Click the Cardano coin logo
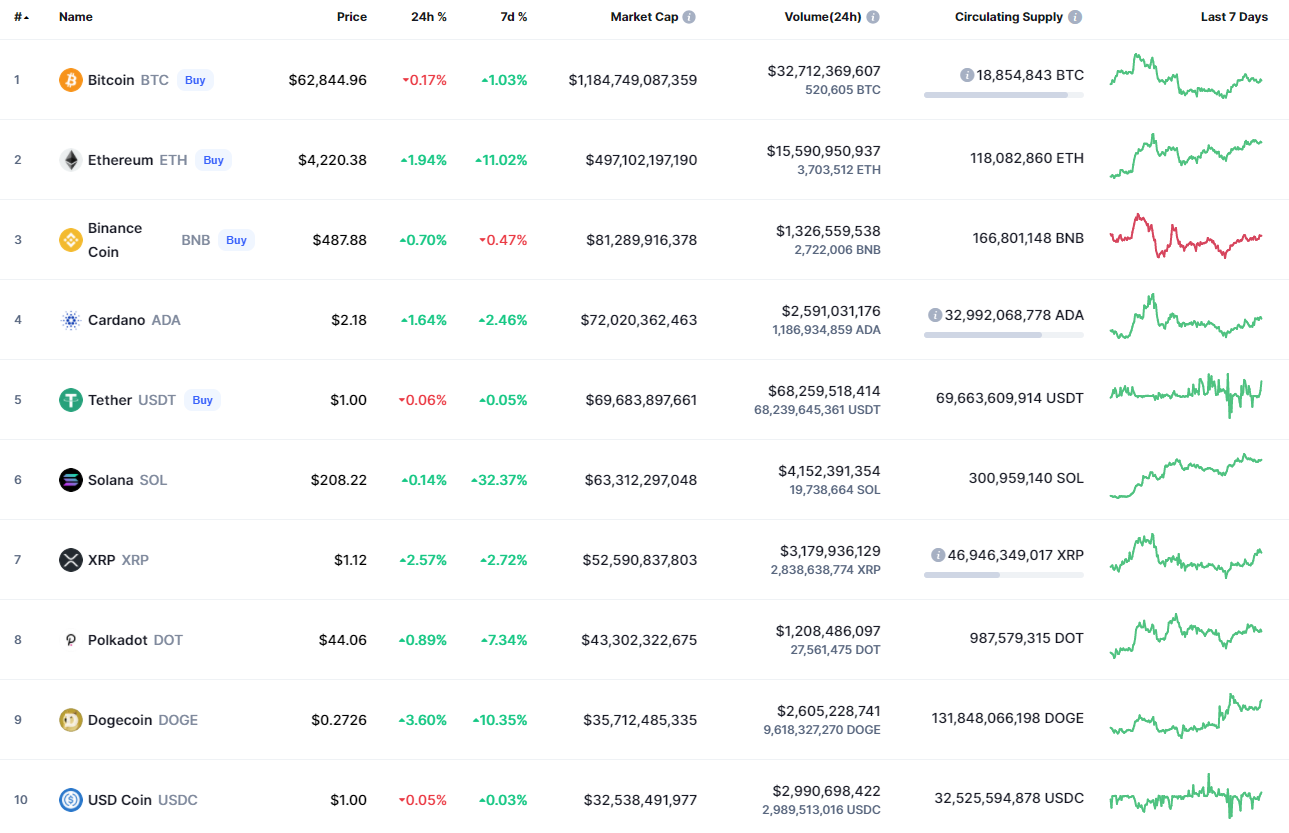1289x833 pixels. (x=70, y=320)
